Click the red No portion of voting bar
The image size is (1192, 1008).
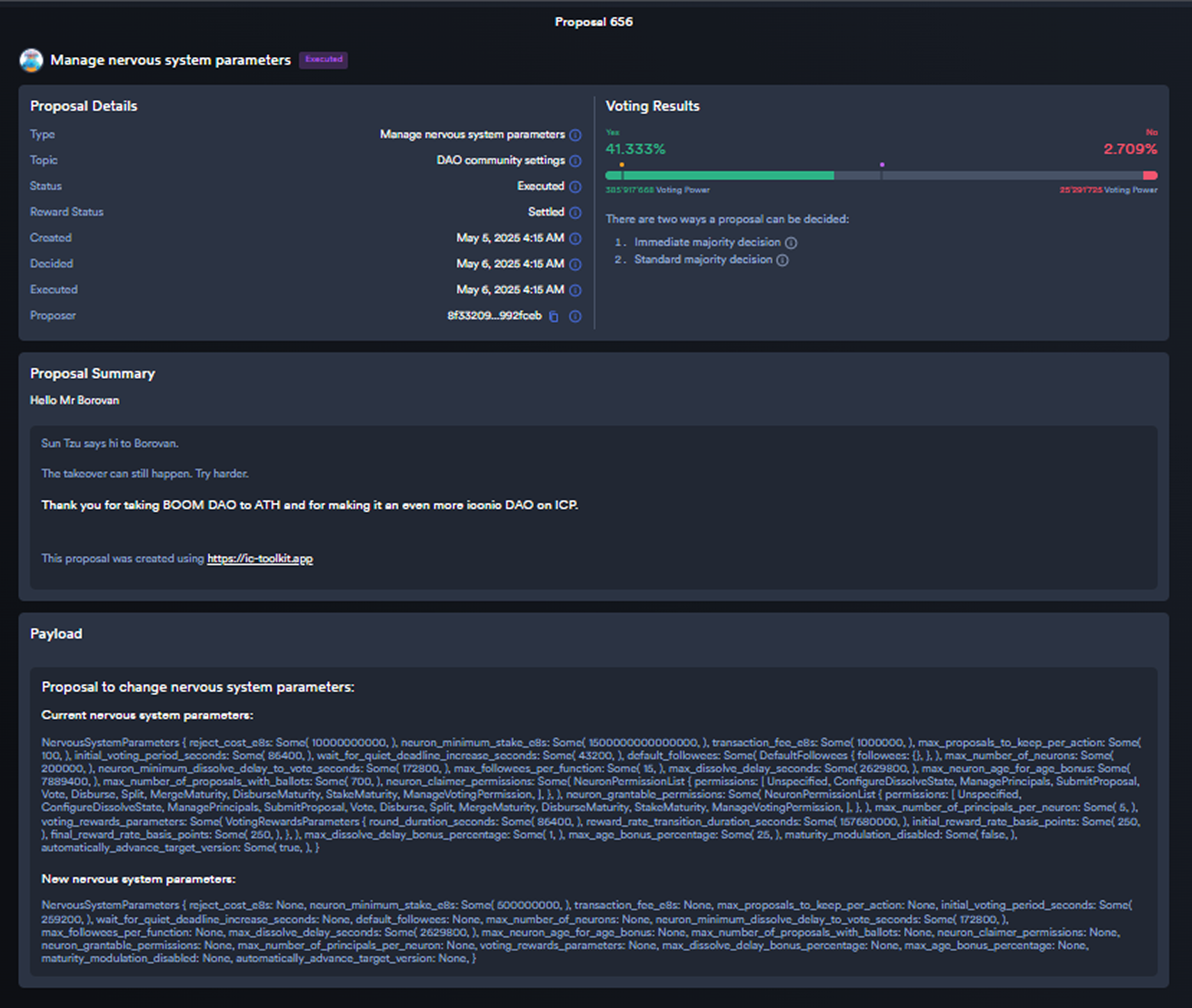[x=1150, y=176]
